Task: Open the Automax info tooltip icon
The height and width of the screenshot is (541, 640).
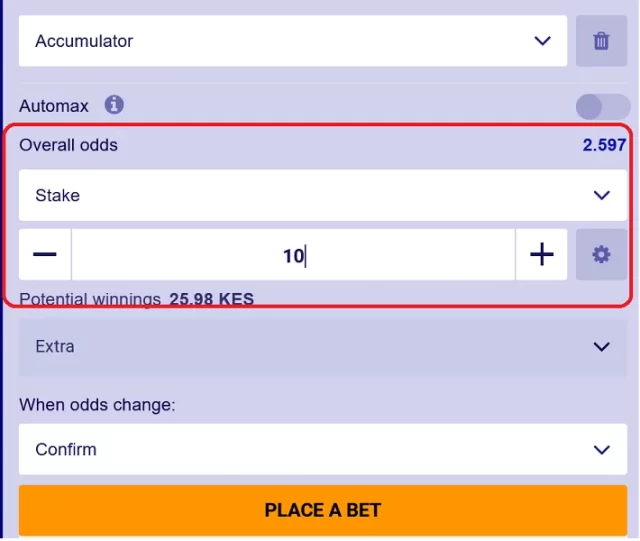Action: click(114, 105)
